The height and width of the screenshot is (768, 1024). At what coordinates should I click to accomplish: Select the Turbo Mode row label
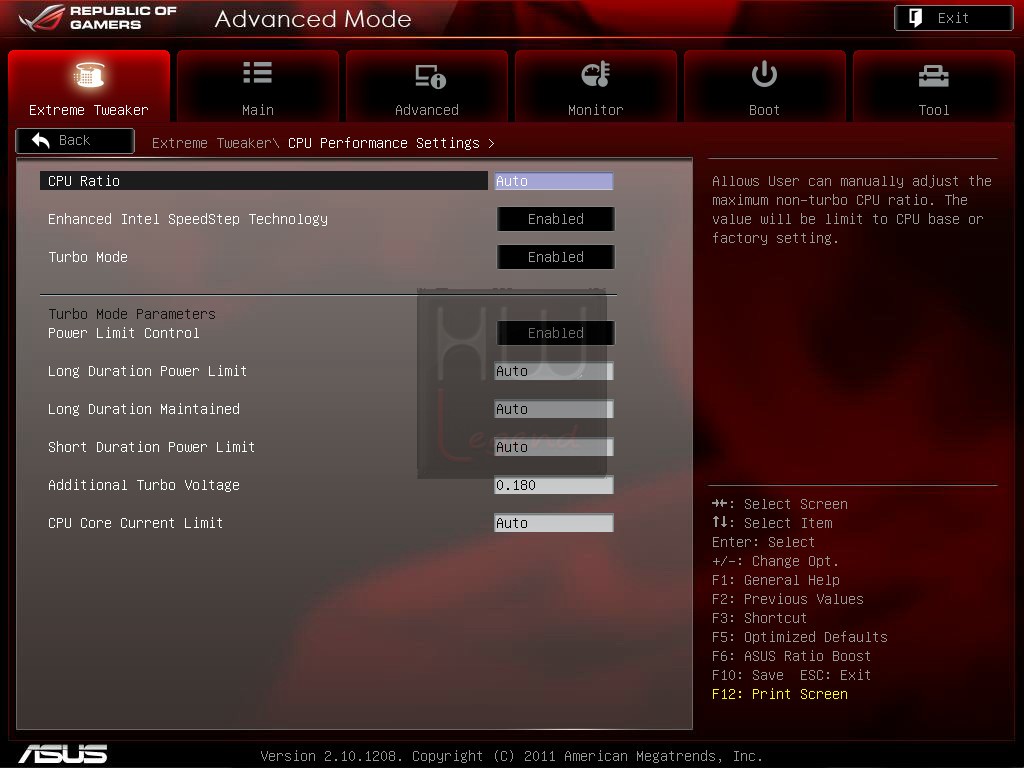coord(88,257)
